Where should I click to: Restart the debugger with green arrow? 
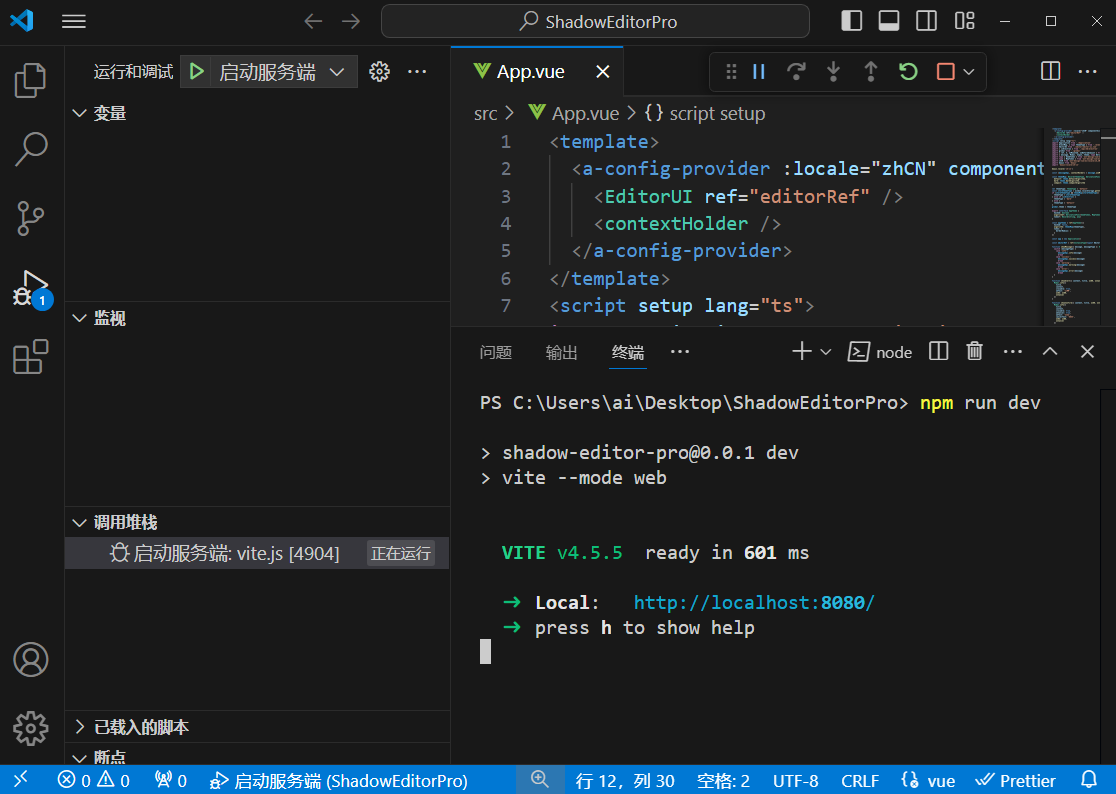[x=908, y=71]
